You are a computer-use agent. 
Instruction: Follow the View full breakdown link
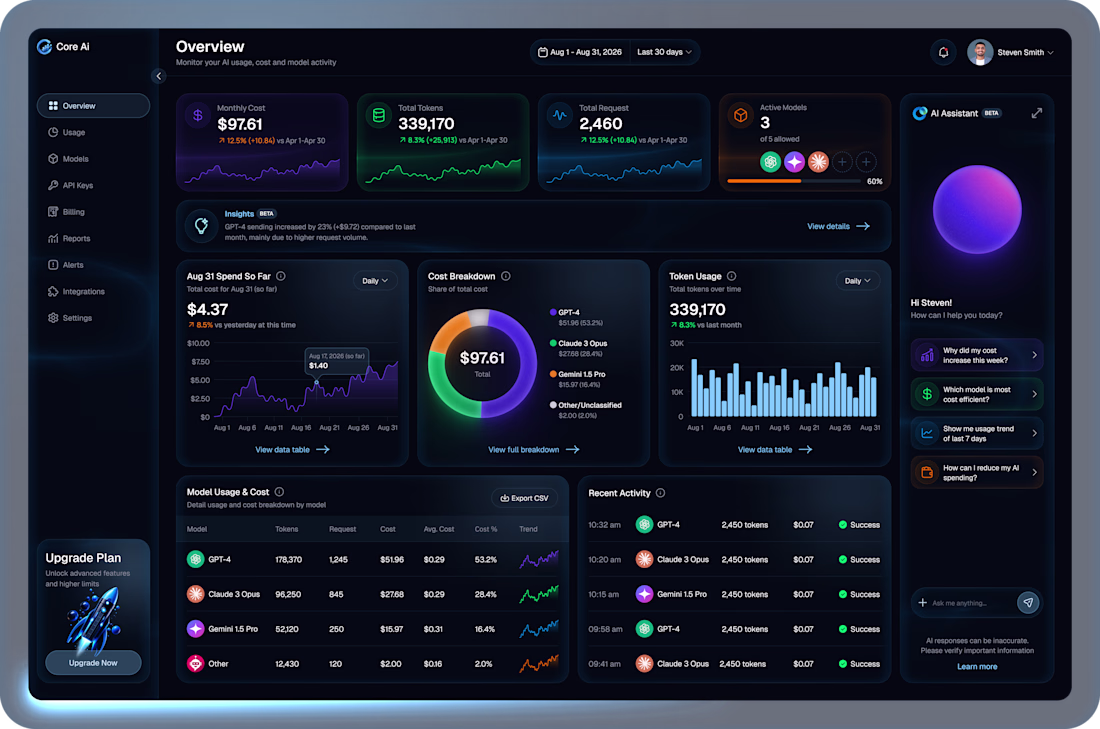click(534, 449)
